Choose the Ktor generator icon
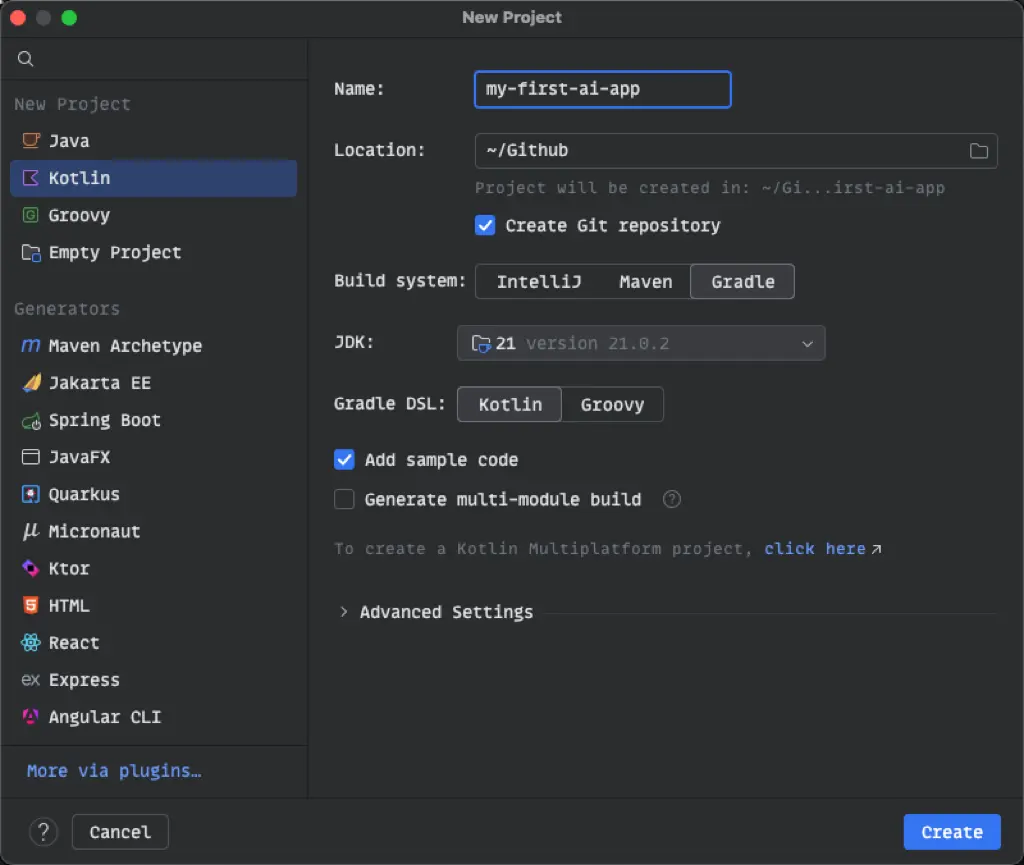This screenshot has height=865, width=1024. point(31,569)
